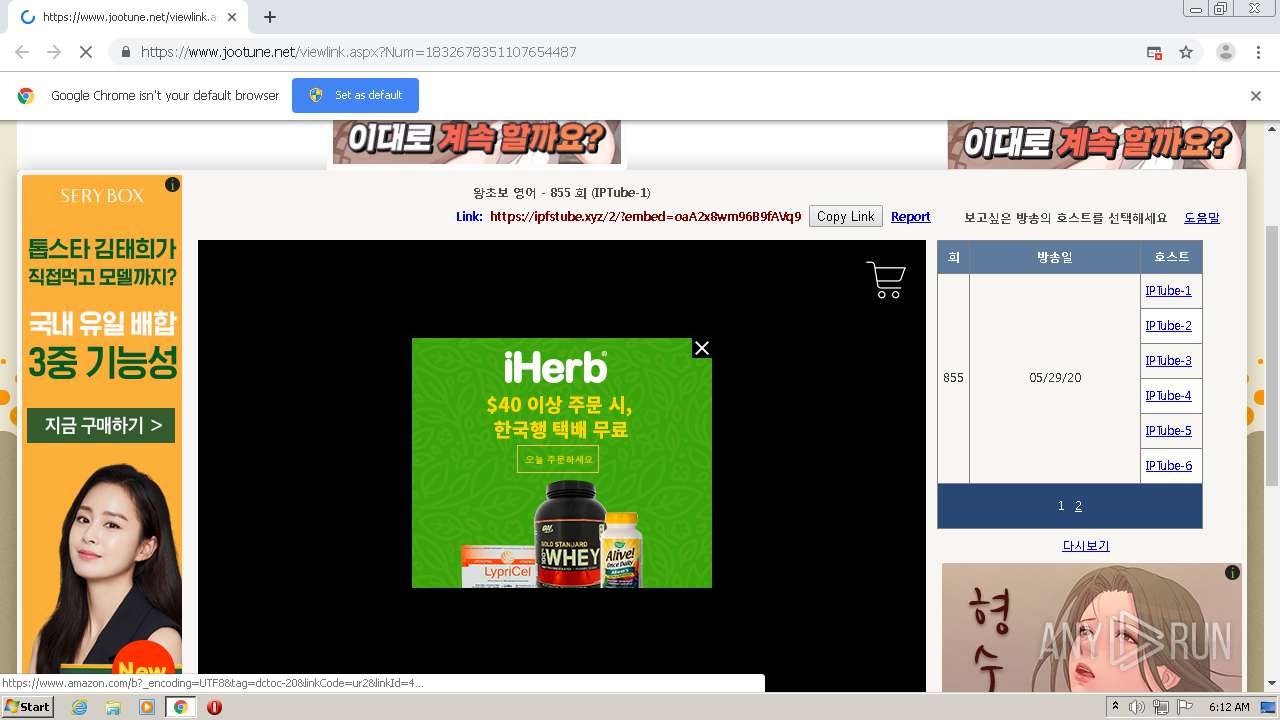Select the IPTube-4 host link
The height and width of the screenshot is (720, 1280).
(x=1168, y=396)
